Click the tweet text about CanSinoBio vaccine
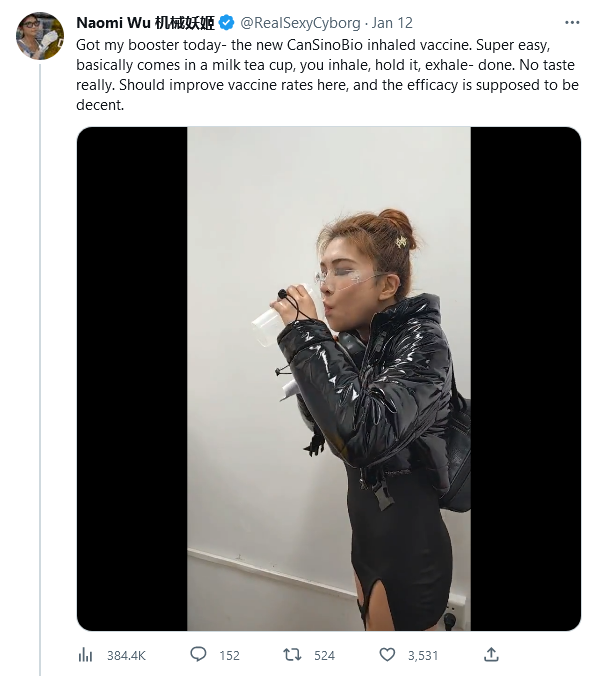598x676 pixels. coord(327,75)
